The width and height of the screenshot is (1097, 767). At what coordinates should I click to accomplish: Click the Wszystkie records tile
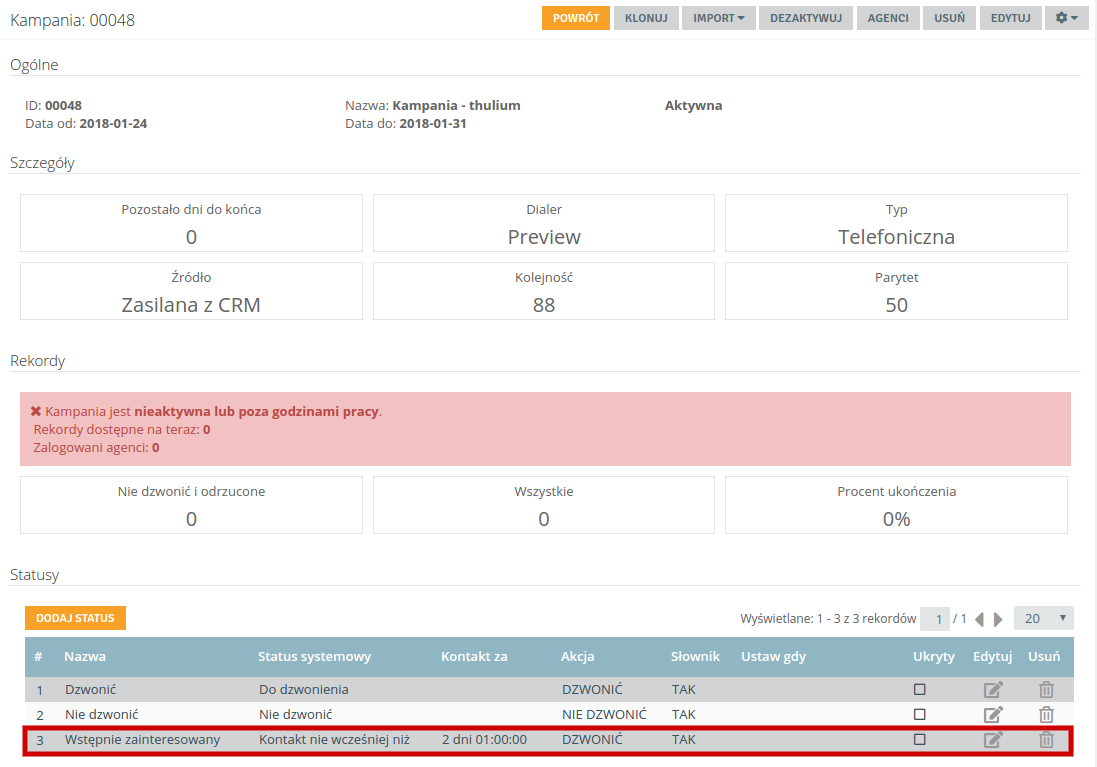click(x=544, y=505)
